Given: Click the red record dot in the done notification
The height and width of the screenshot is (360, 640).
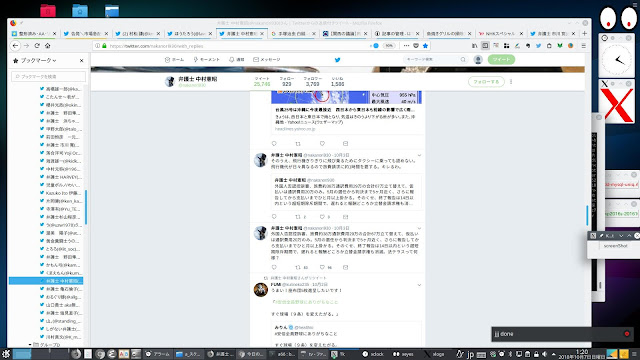Looking at the screenshot, I should point(627,334).
